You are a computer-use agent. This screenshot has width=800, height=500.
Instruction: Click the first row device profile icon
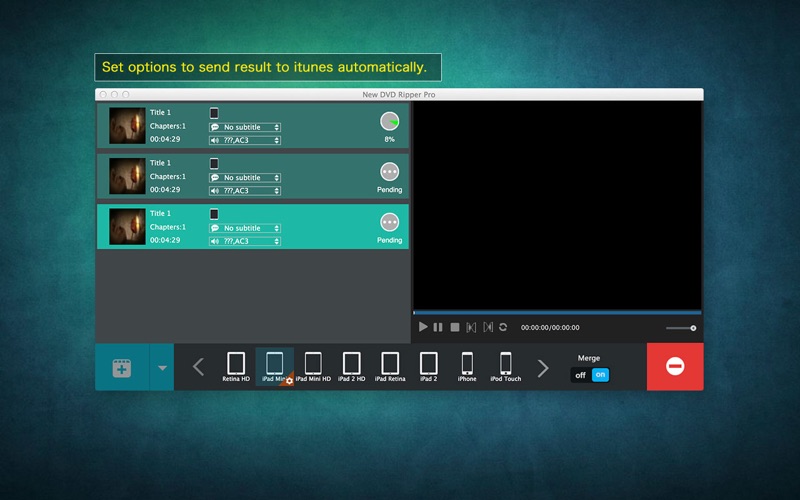point(214,113)
